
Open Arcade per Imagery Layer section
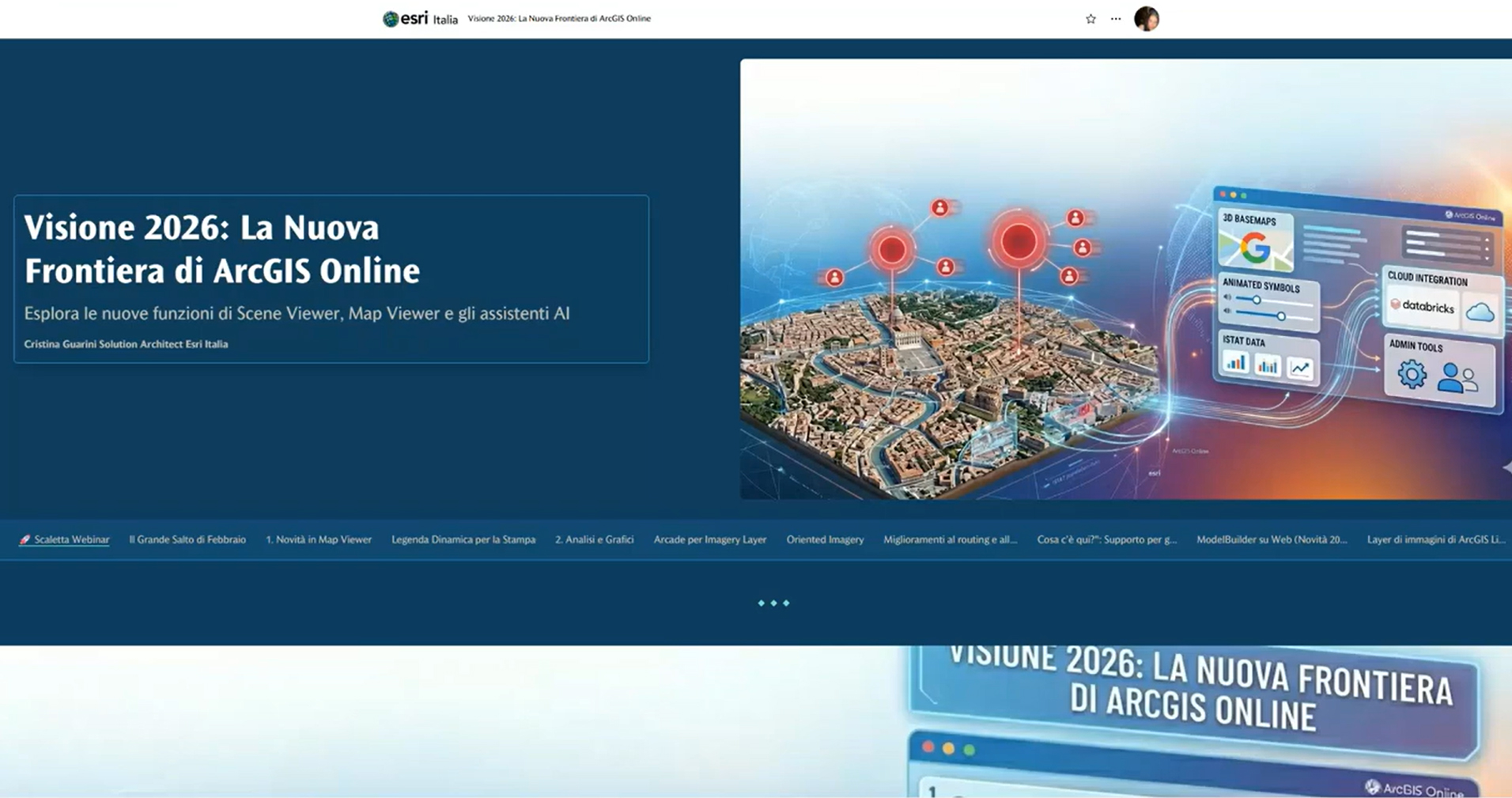(709, 539)
